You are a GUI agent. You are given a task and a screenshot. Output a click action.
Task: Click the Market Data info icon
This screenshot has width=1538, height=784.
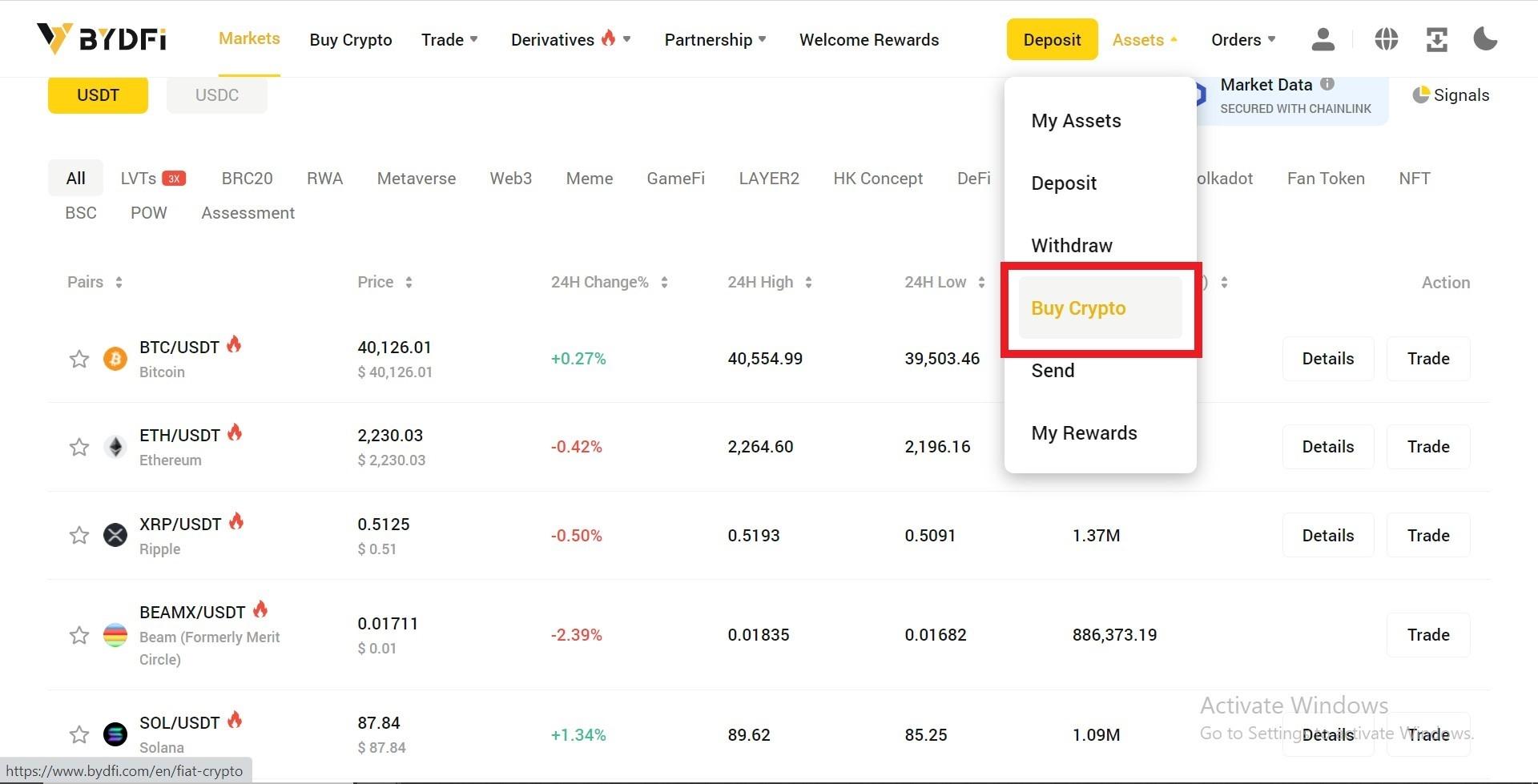pyautogui.click(x=1327, y=84)
